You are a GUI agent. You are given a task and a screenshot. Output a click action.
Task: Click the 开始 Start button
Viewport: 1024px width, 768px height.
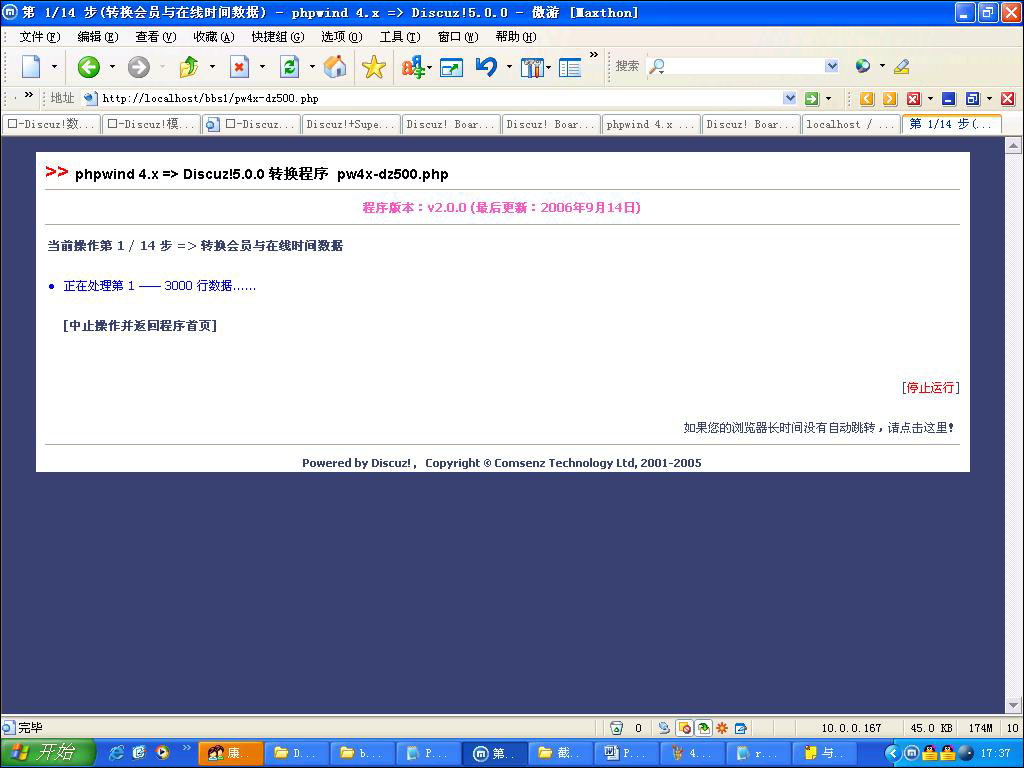pyautogui.click(x=47, y=753)
